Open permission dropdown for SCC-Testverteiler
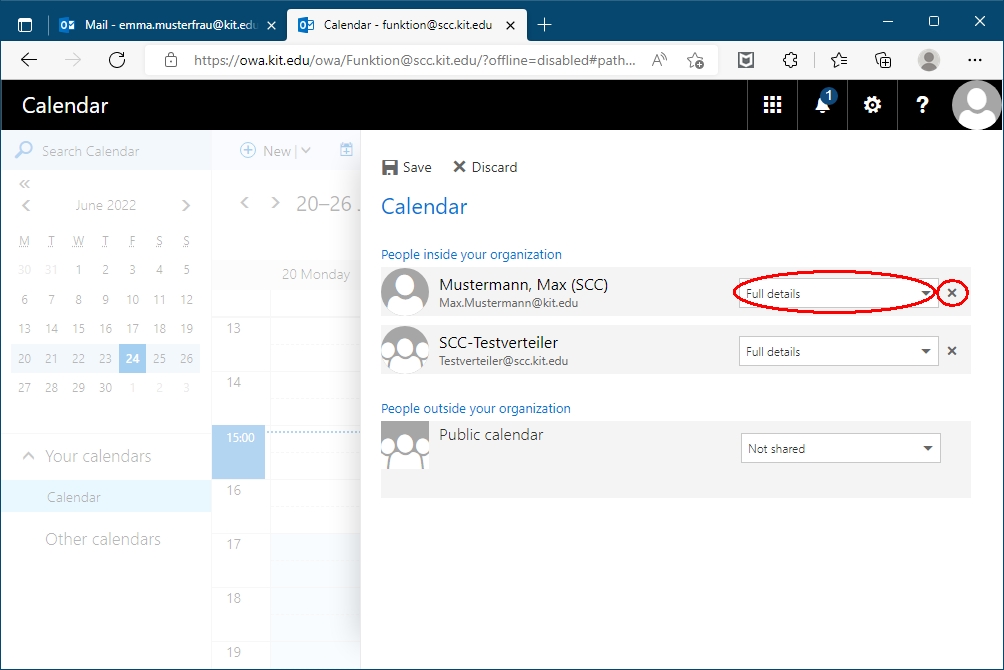The width and height of the screenshot is (1004, 670). pos(838,351)
